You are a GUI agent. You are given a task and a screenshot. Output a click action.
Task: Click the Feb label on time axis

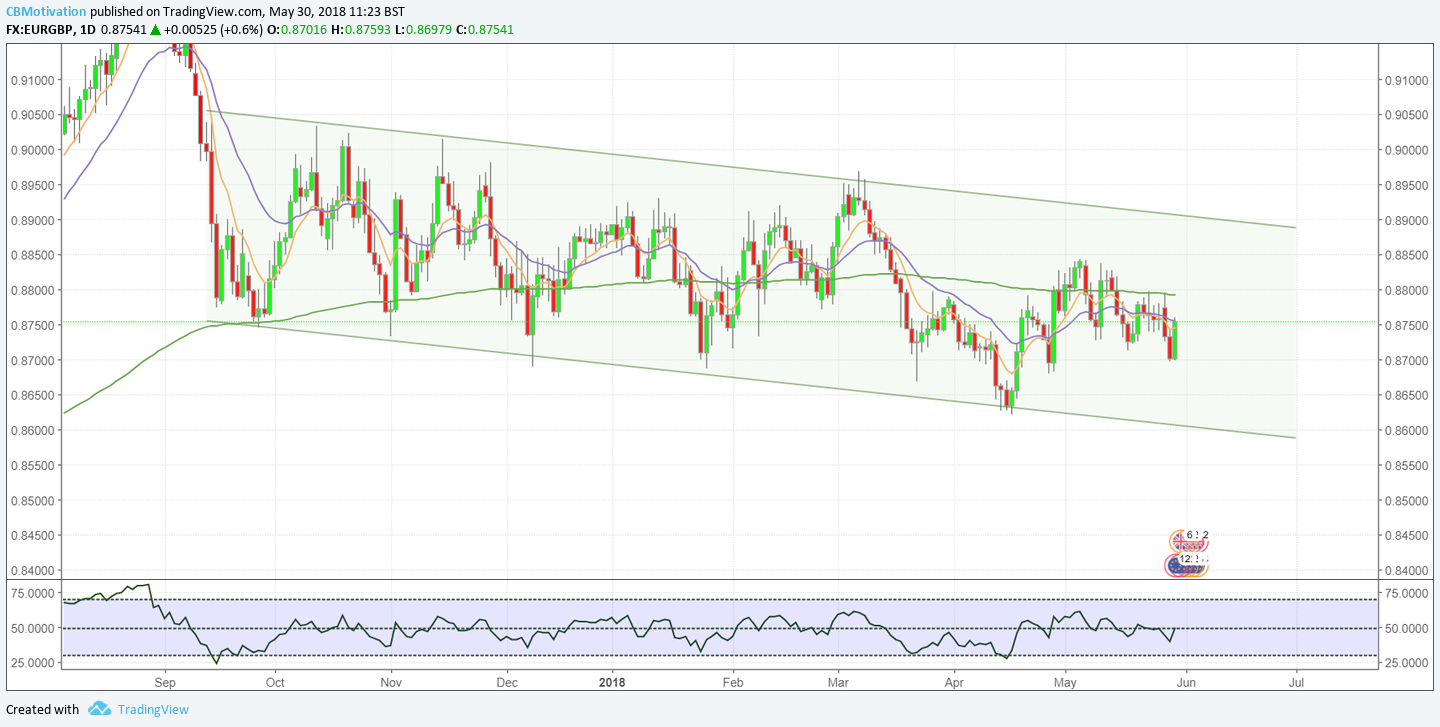pos(732,683)
